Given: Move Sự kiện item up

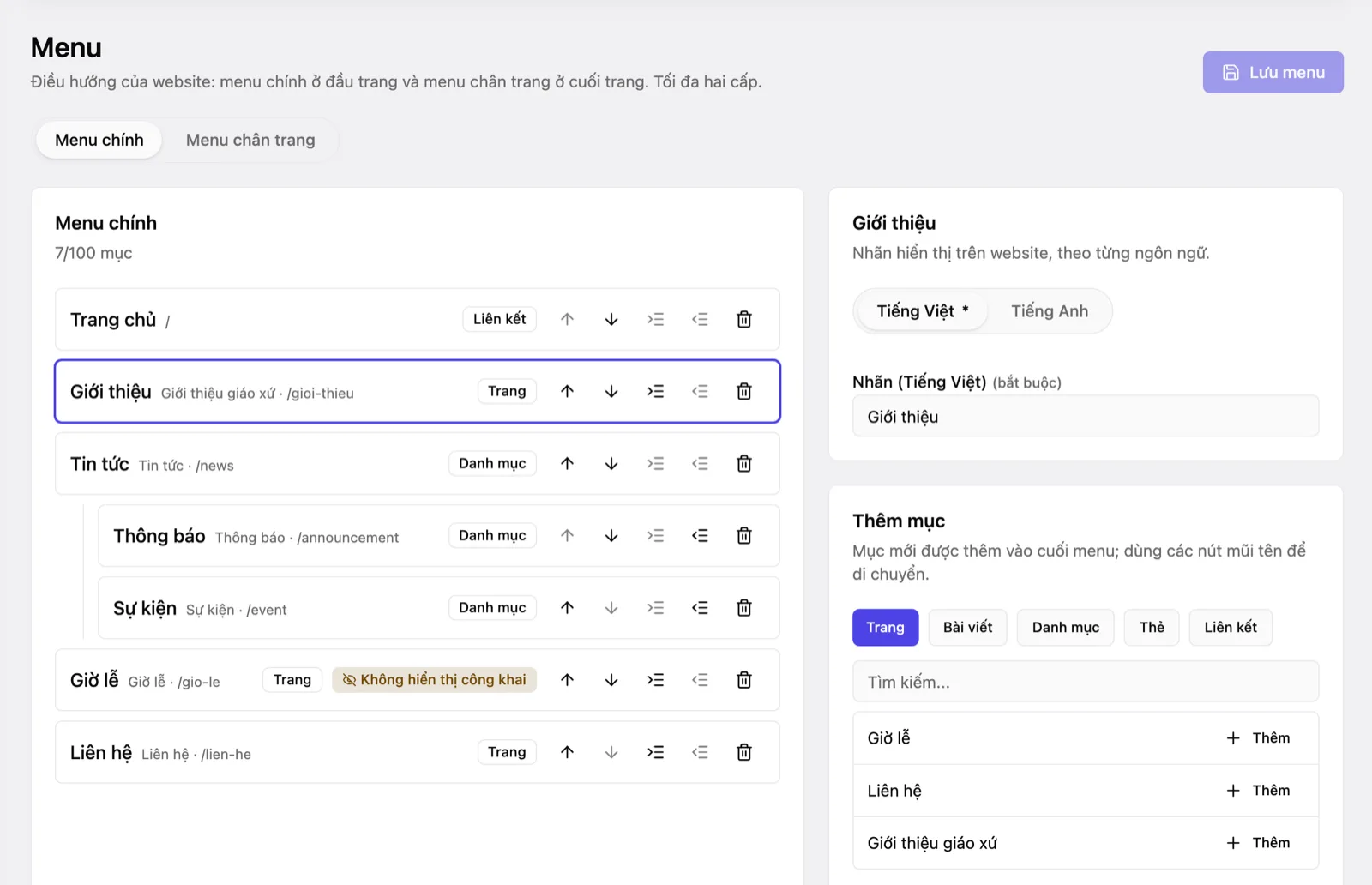Looking at the screenshot, I should coord(567,607).
